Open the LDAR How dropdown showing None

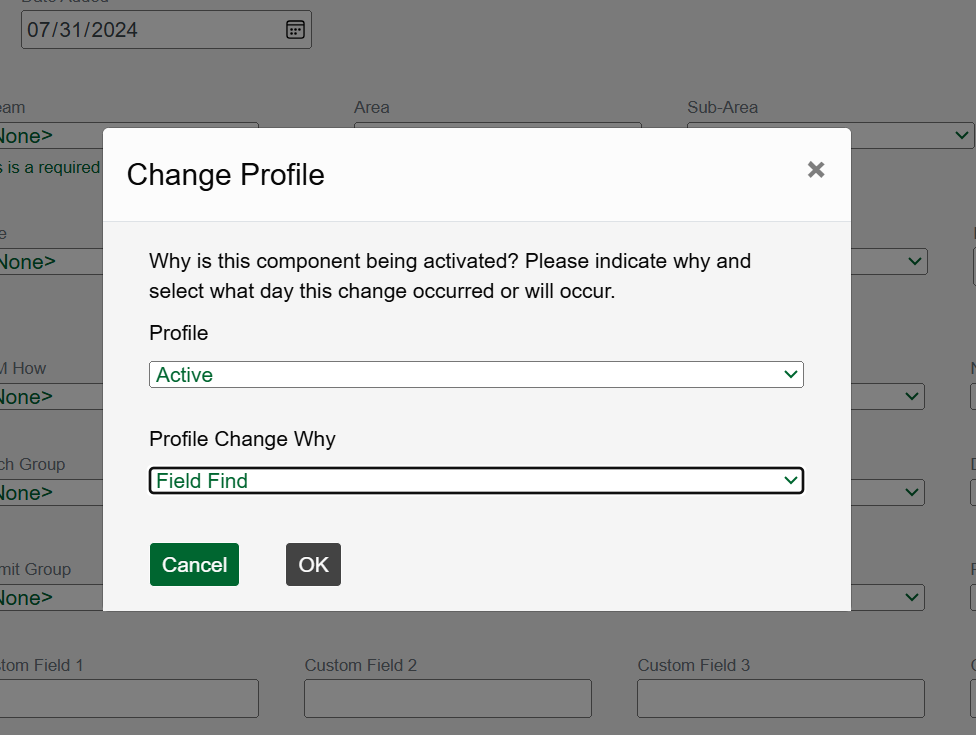pos(51,396)
